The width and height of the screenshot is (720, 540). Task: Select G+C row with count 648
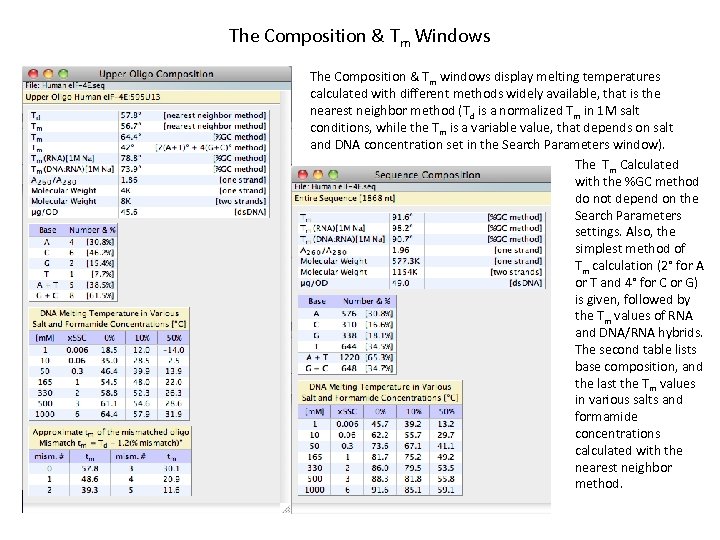347,368
